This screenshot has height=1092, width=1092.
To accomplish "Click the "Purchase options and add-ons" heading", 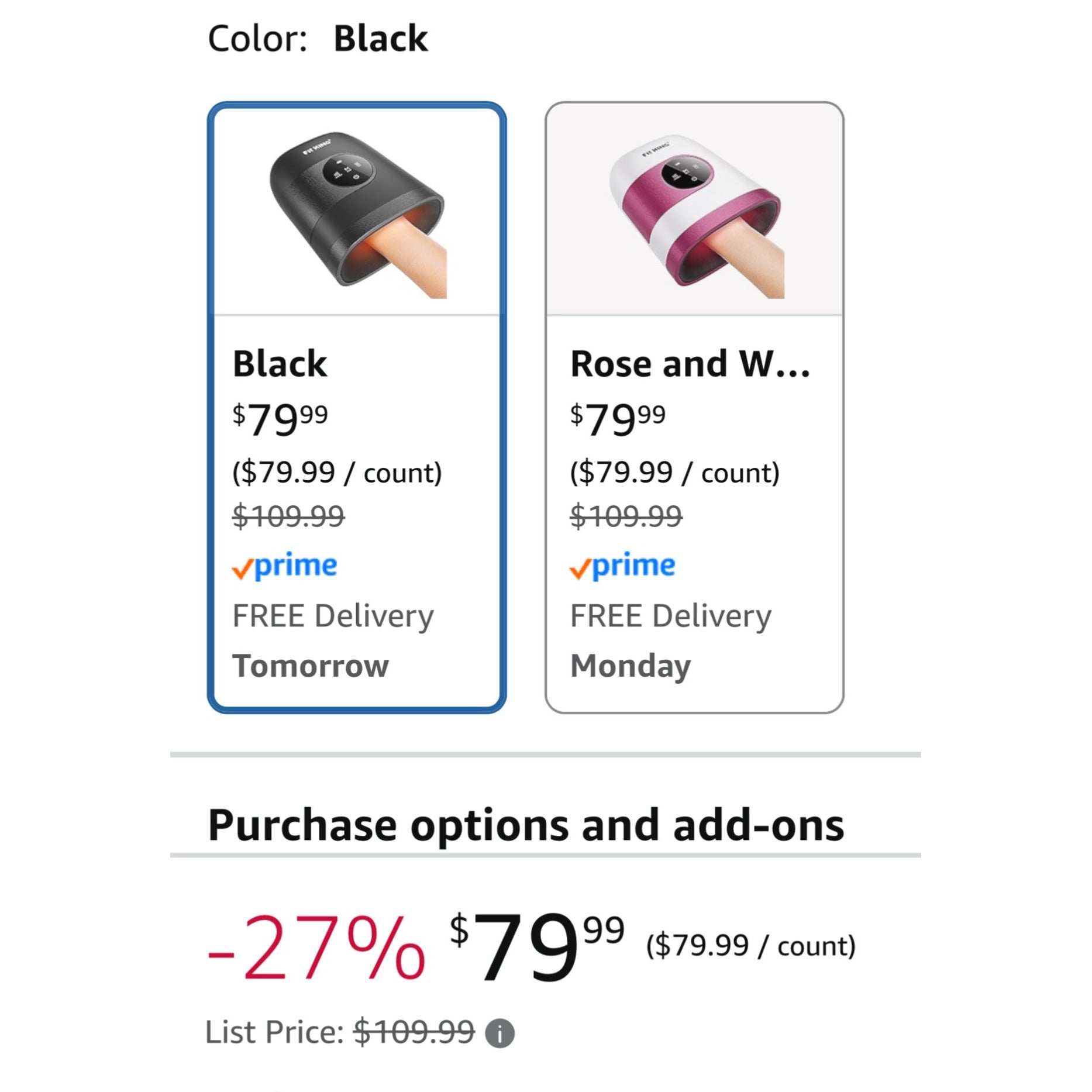I will (526, 825).
